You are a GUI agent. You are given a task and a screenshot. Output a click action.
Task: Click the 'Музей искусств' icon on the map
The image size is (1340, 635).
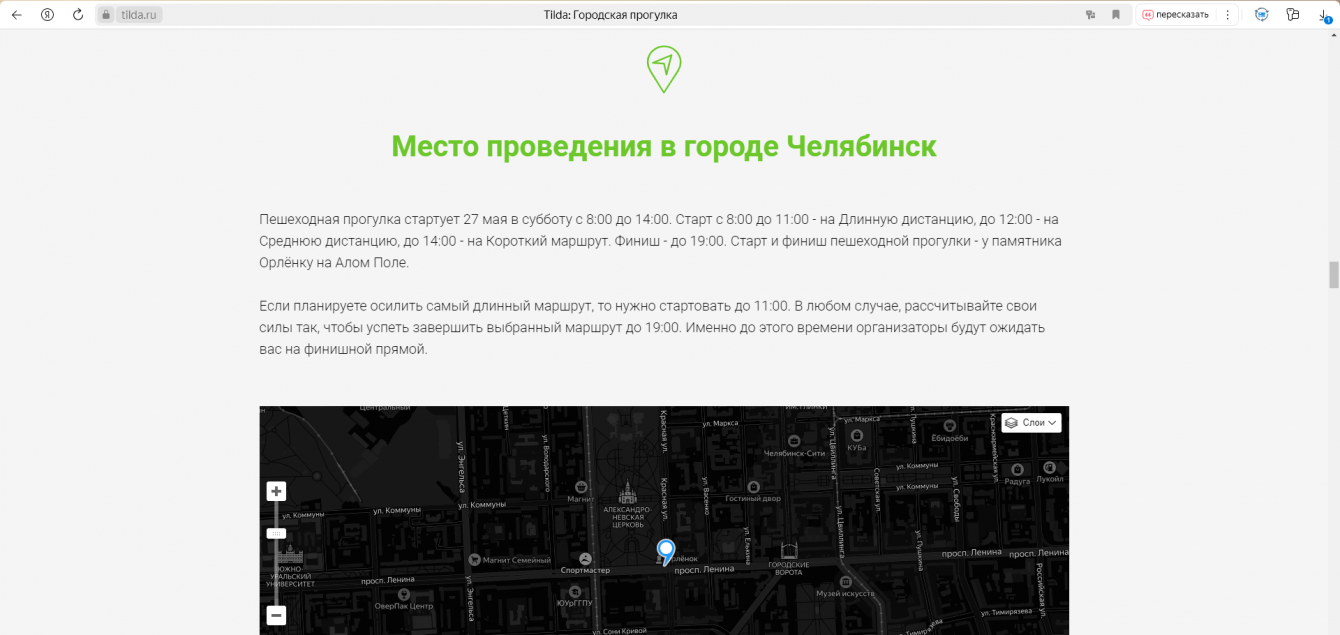click(845, 581)
